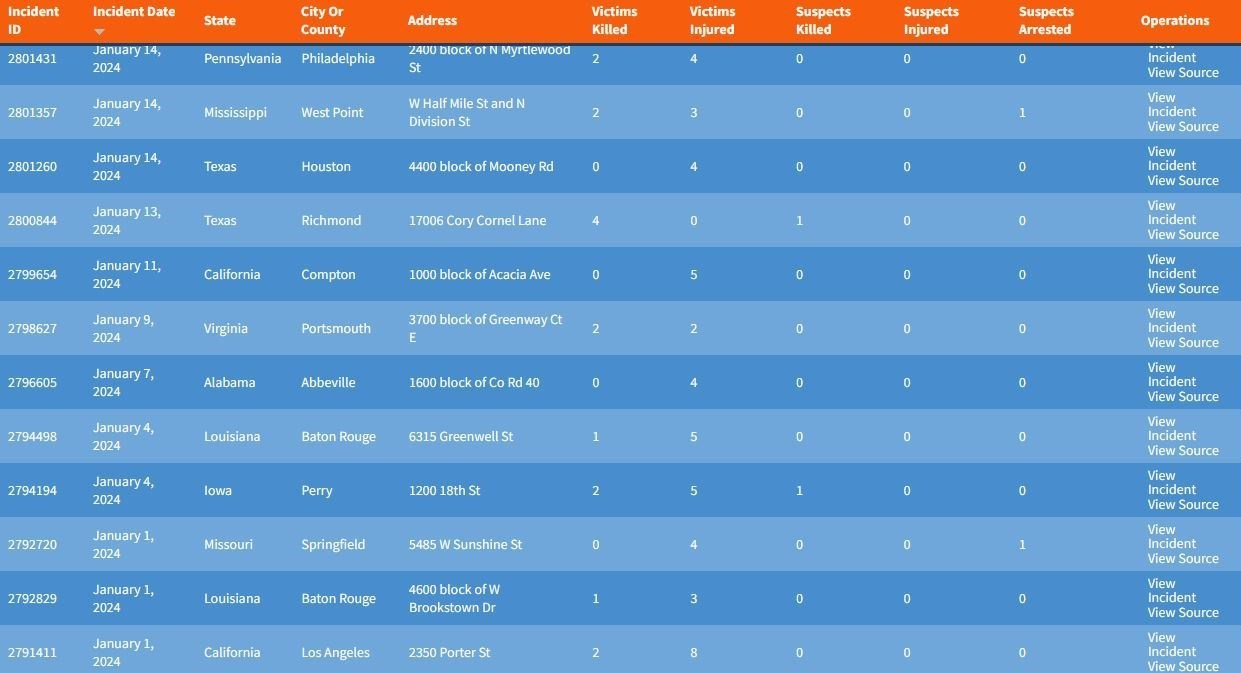The height and width of the screenshot is (673, 1241).
Task: Open View Source for Houston incident
Action: 1182,181
